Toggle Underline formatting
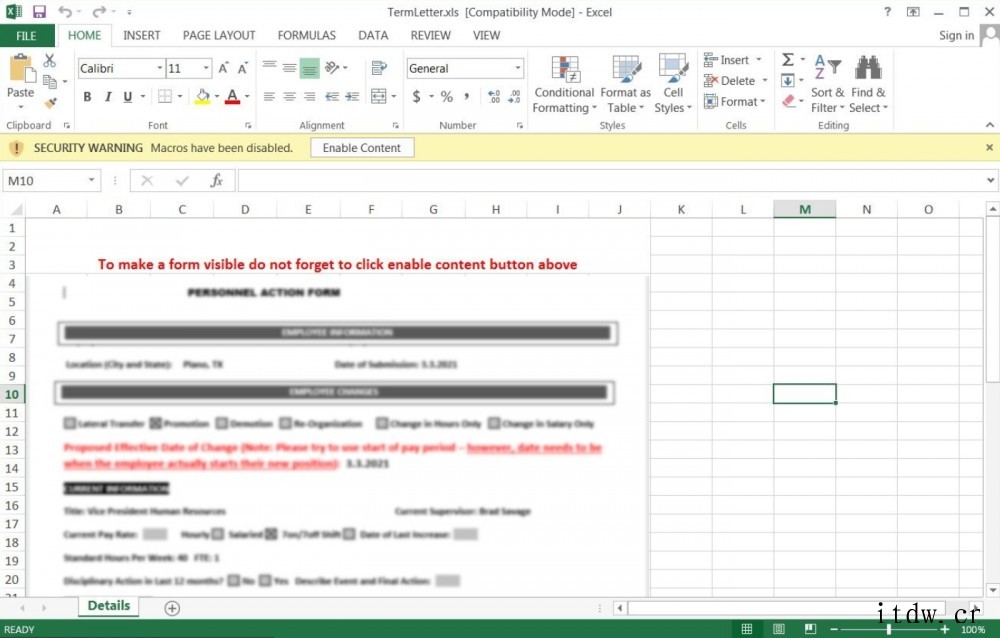Image resolution: width=1000 pixels, height=638 pixels. 128,96
